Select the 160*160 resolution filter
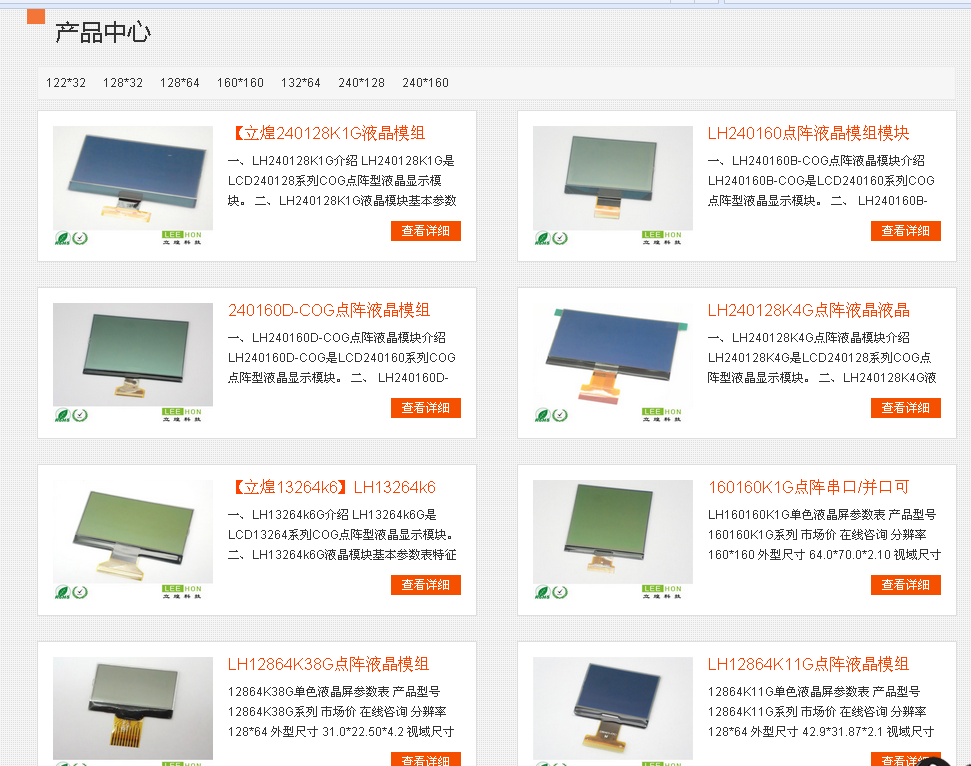The width and height of the screenshot is (971, 766). click(x=240, y=83)
